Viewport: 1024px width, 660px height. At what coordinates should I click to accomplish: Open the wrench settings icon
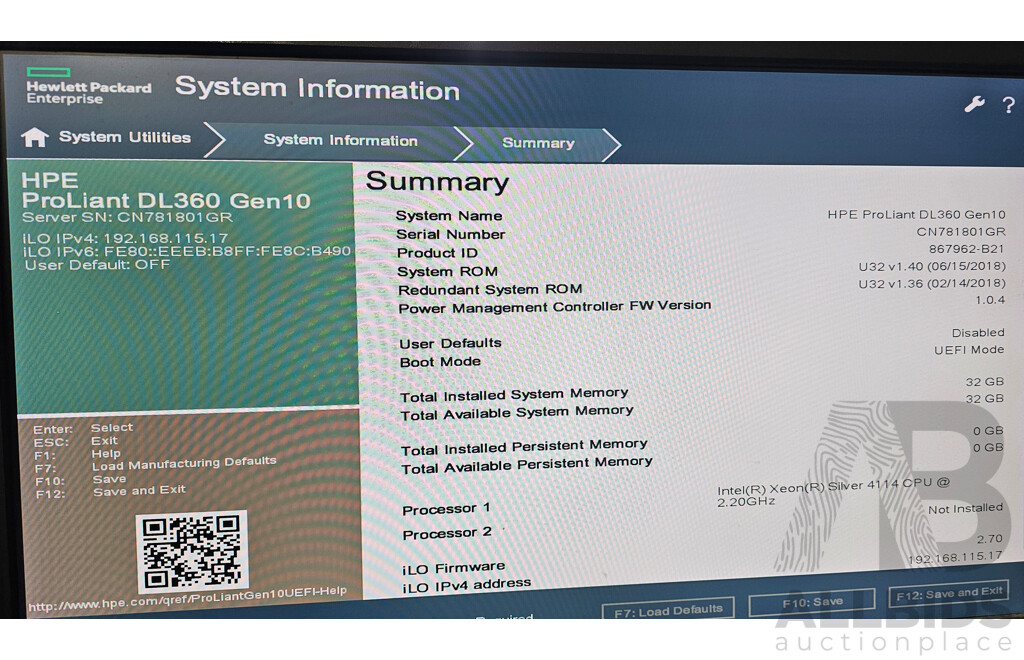click(974, 104)
